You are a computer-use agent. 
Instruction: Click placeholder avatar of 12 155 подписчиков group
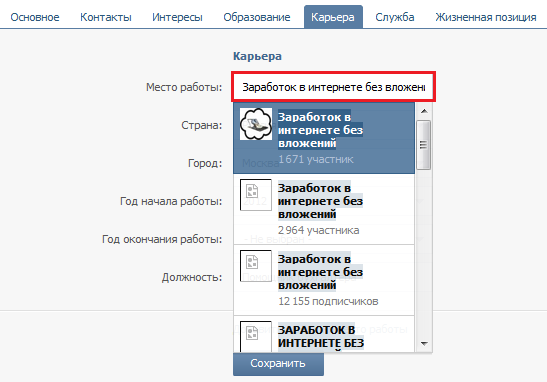(256, 266)
